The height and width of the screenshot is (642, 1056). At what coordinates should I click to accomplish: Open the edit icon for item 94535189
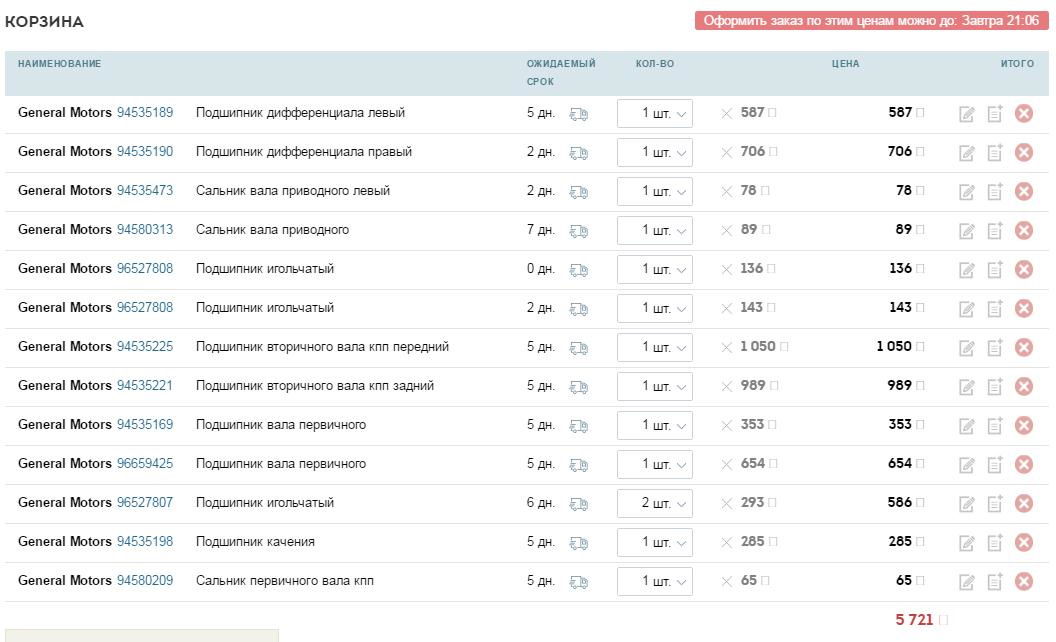965,113
